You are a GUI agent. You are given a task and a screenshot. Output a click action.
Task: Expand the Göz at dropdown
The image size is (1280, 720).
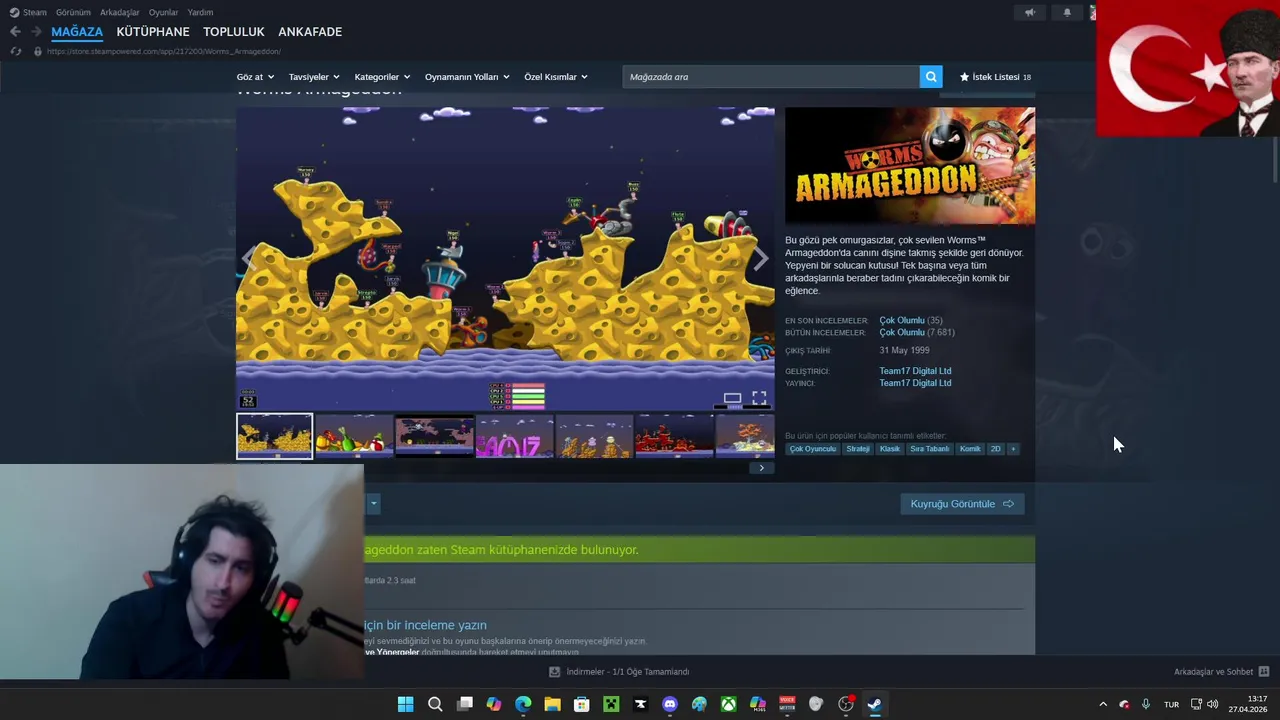[255, 77]
